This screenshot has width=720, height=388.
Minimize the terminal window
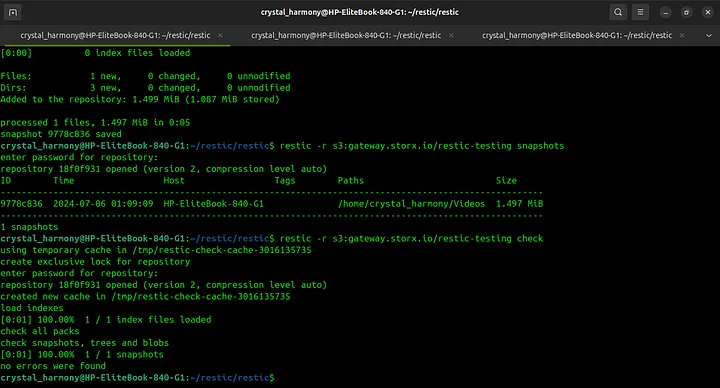(x=665, y=12)
